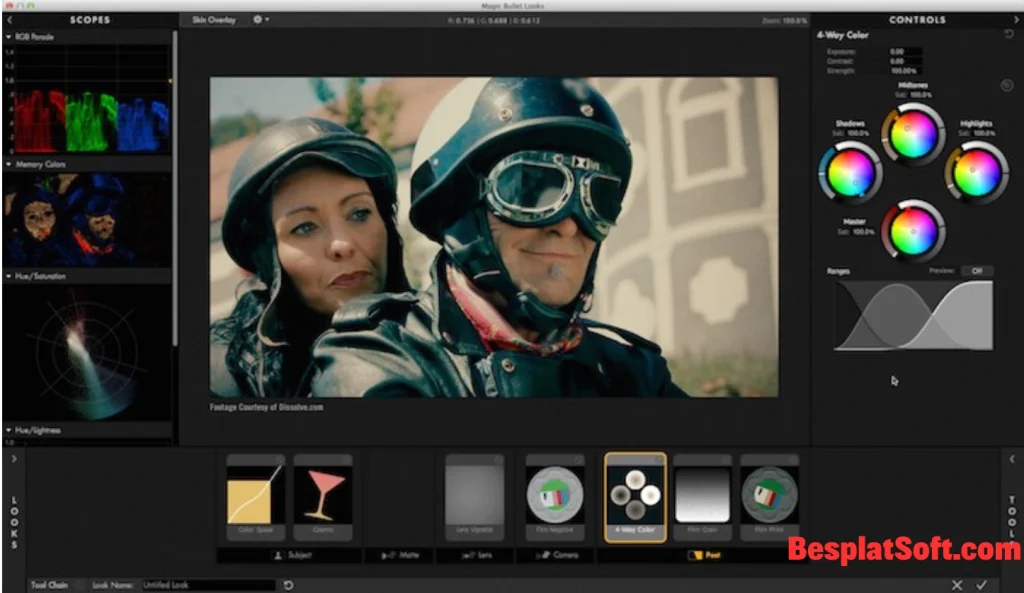Select the Lens Vignette tool
The height and width of the screenshot is (593, 1024).
tap(474, 495)
